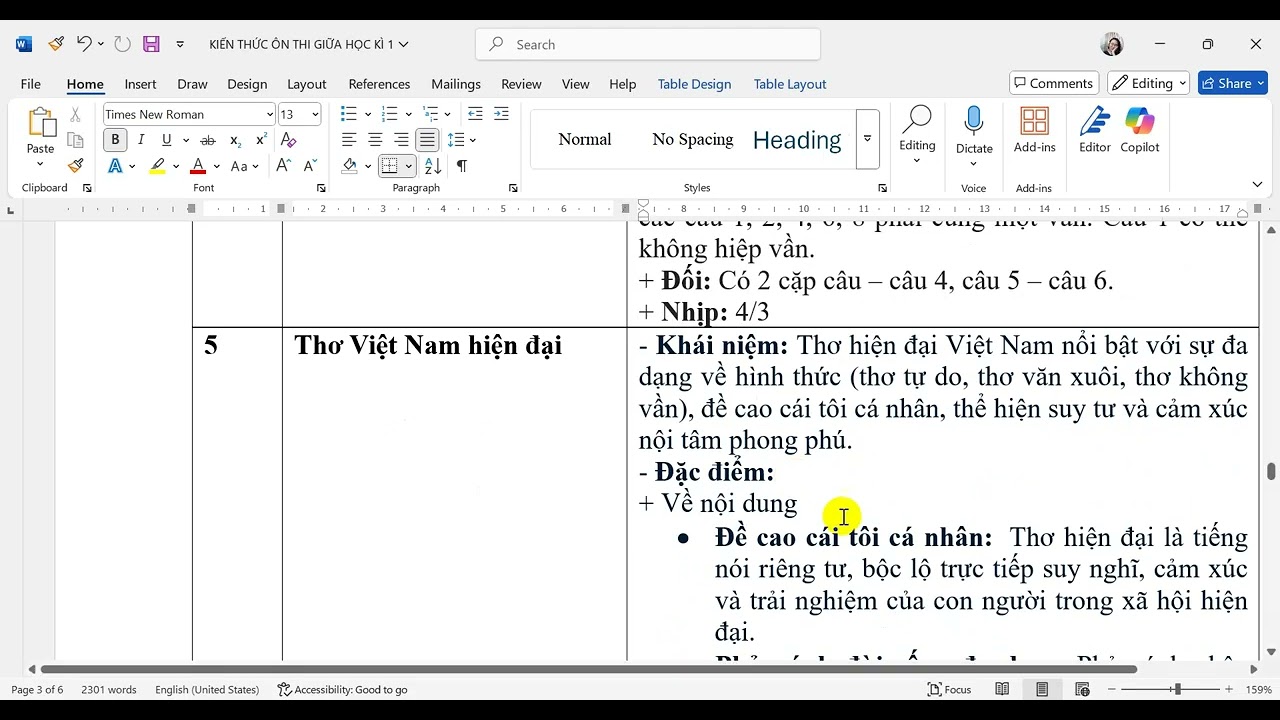Launch Copilot from ribbon

click(x=1139, y=130)
